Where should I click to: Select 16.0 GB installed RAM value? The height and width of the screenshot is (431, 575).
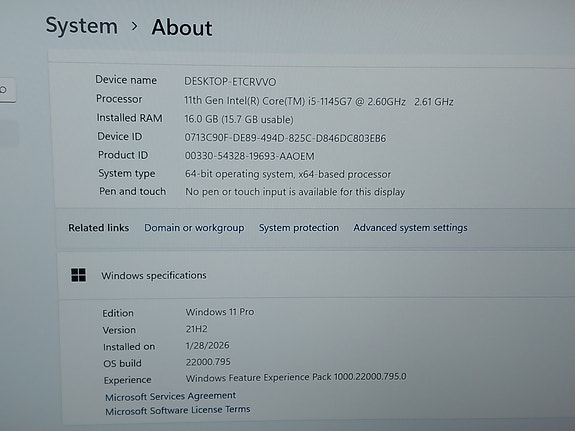(x=239, y=119)
